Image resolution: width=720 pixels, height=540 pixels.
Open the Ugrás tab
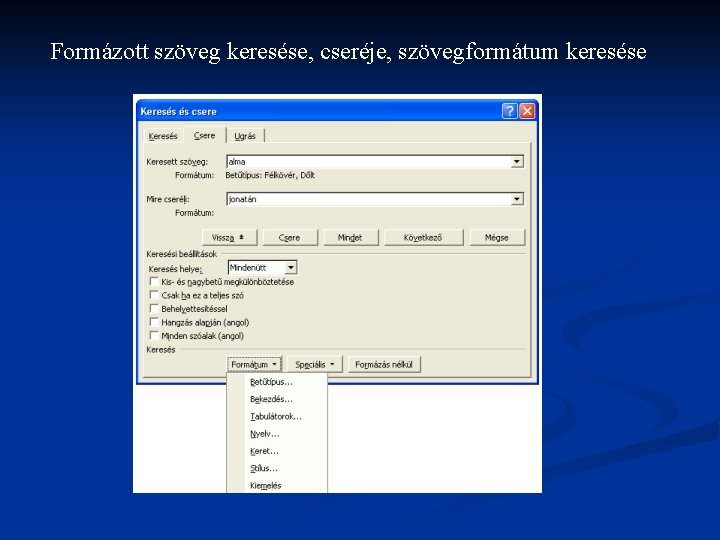(x=245, y=136)
